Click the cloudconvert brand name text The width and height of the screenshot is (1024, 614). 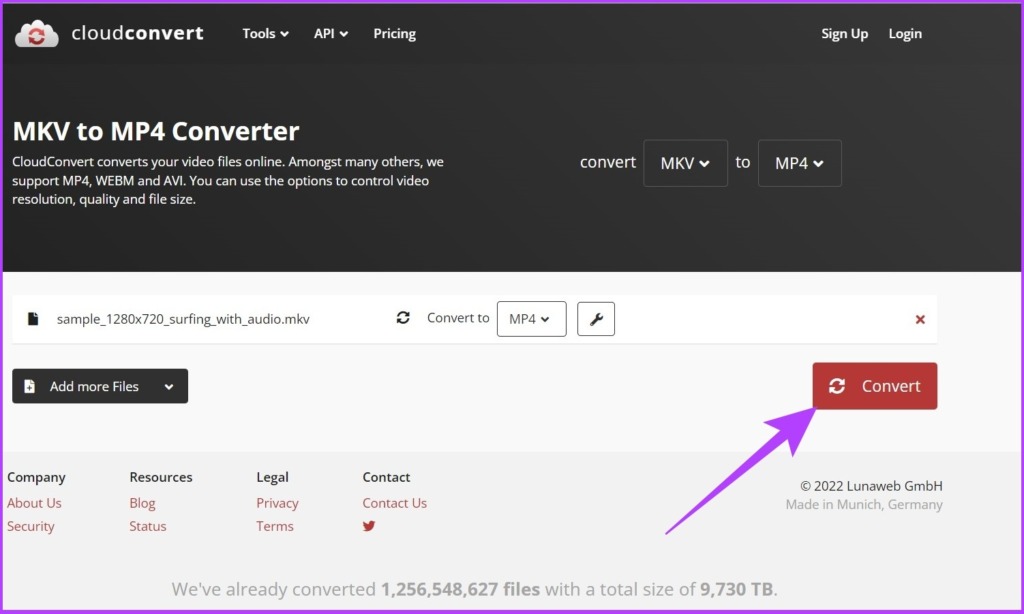[138, 33]
